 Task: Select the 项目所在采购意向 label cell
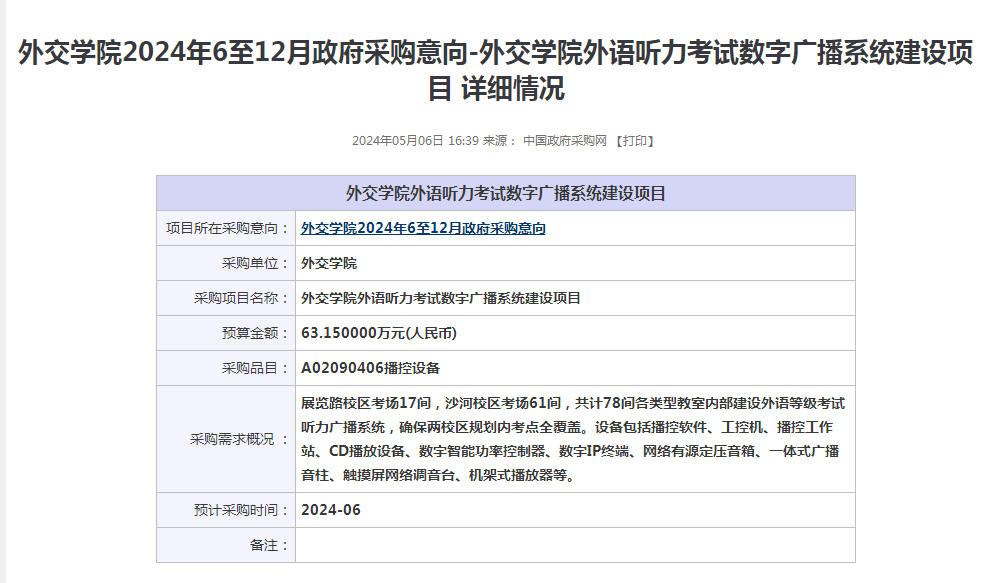[227, 228]
